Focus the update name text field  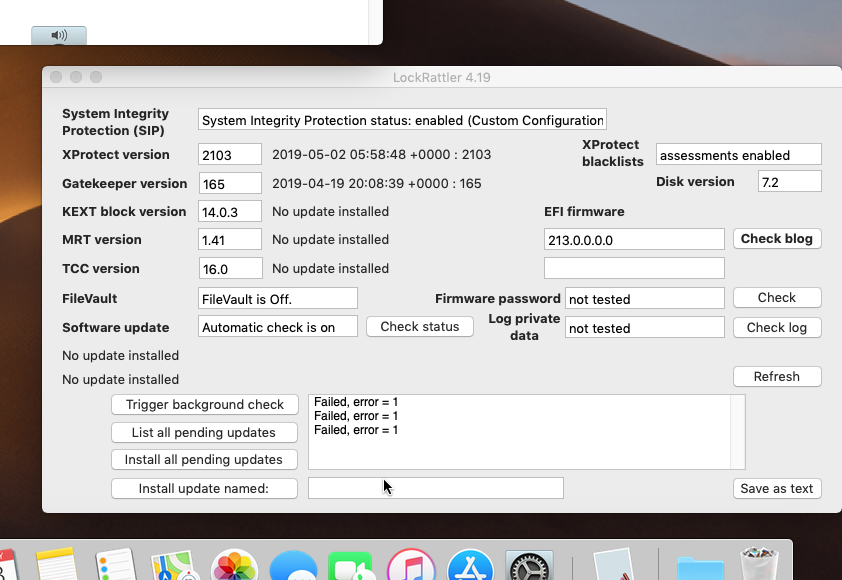pos(435,488)
